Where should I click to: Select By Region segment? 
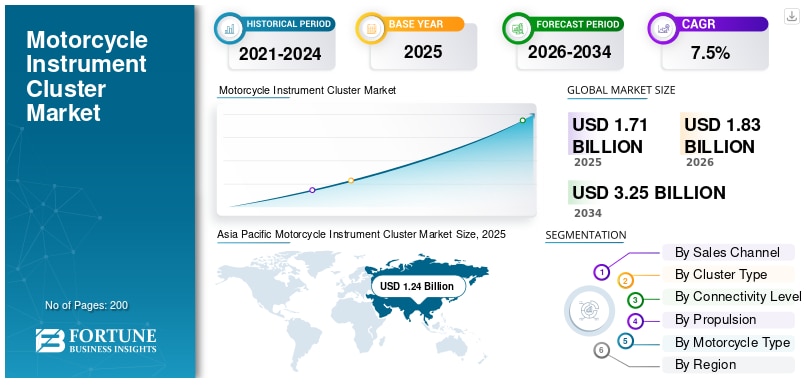pos(728,364)
